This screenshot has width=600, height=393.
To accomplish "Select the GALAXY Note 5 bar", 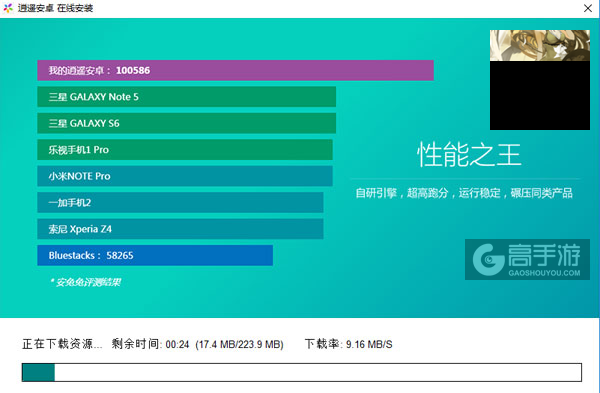I will click(186, 97).
